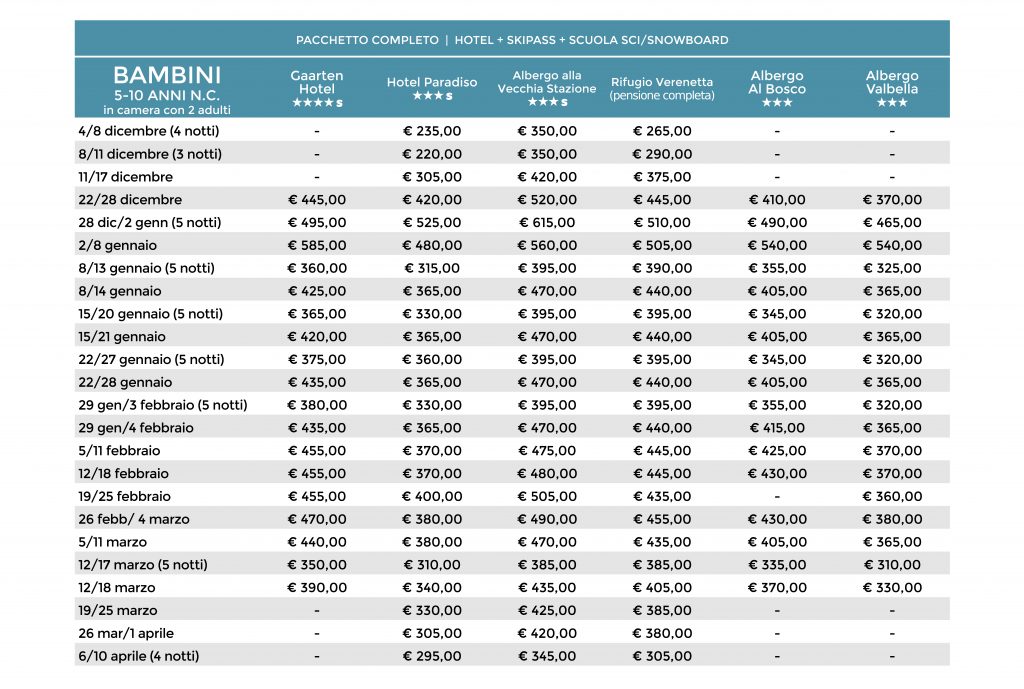Click the '26 febb/ 4 marzo' row label
The width and height of the screenshot is (1024, 689).
coord(134,519)
